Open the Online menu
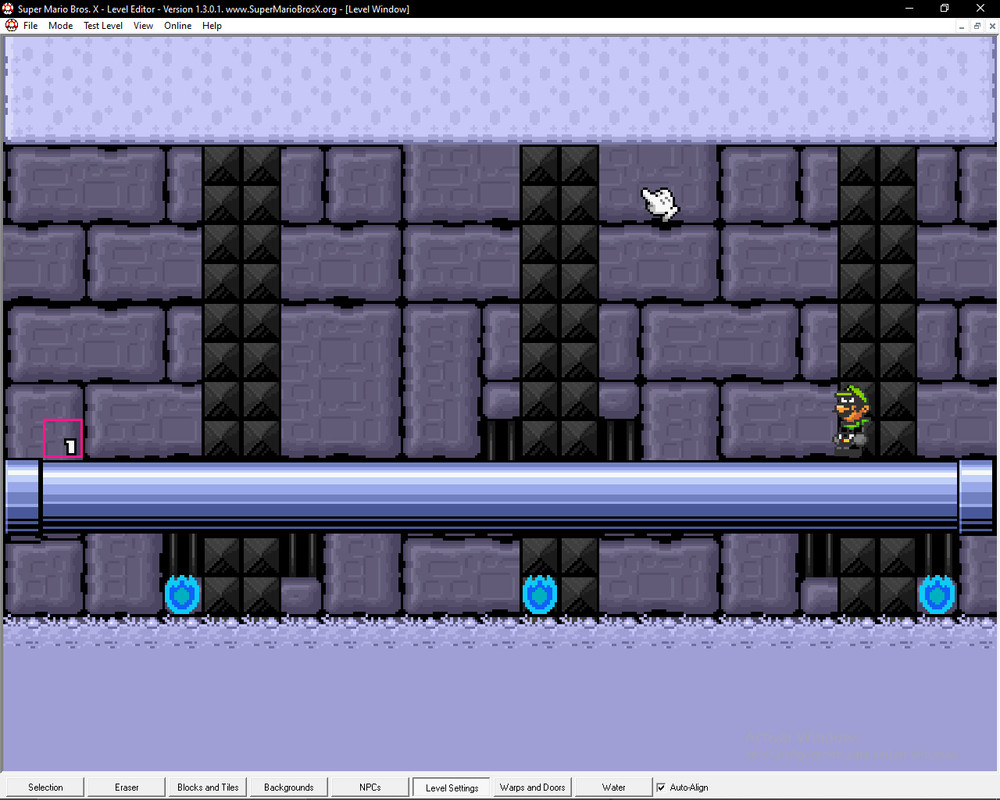This screenshot has height=800, width=1000. click(177, 26)
